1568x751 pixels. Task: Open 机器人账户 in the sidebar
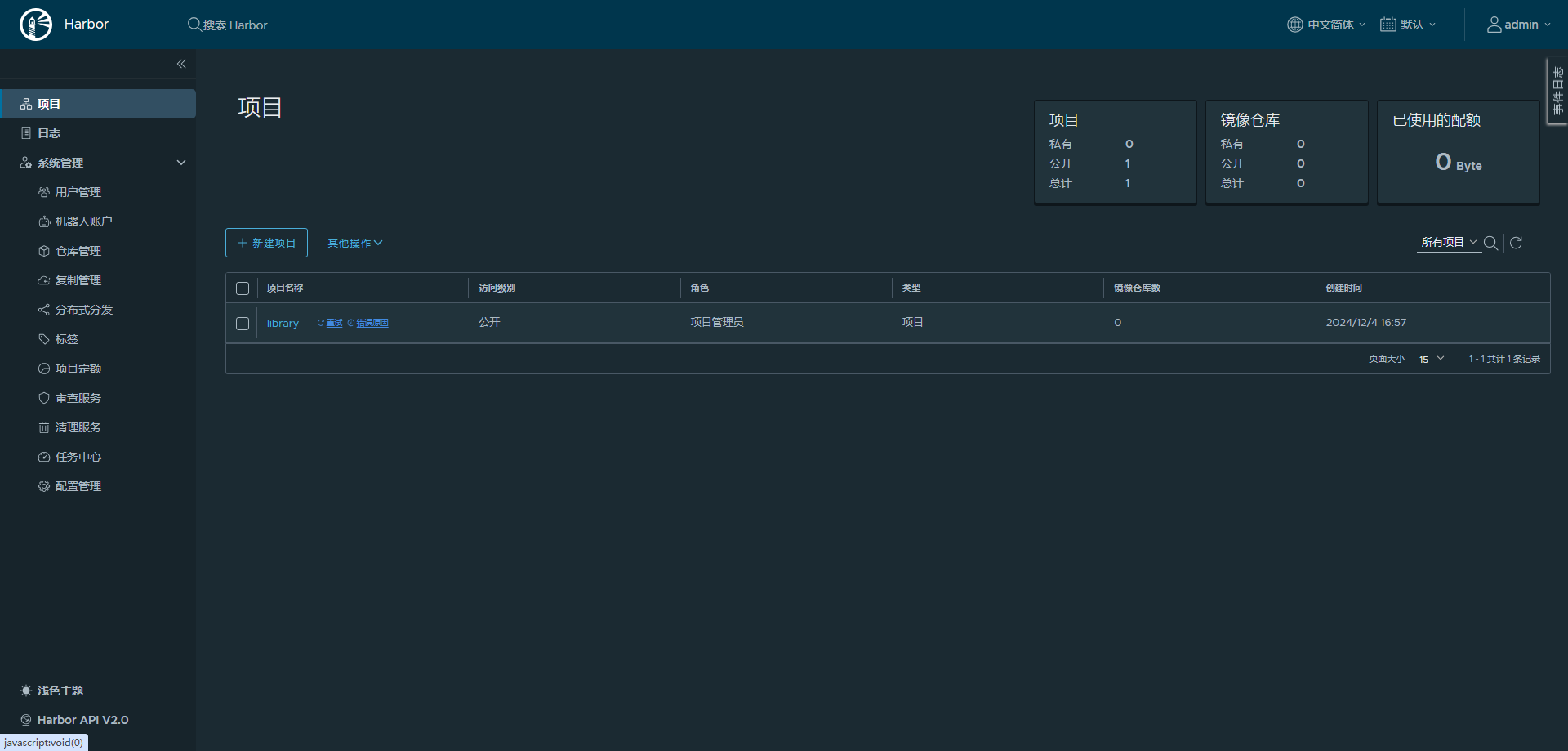(x=83, y=221)
